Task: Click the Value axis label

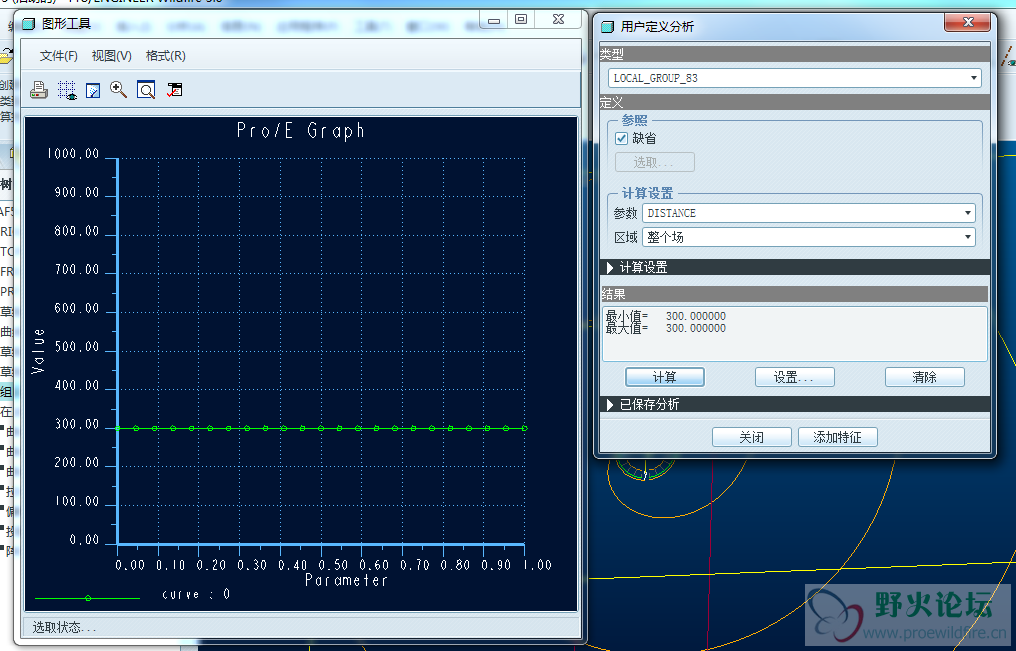Action: [x=38, y=351]
